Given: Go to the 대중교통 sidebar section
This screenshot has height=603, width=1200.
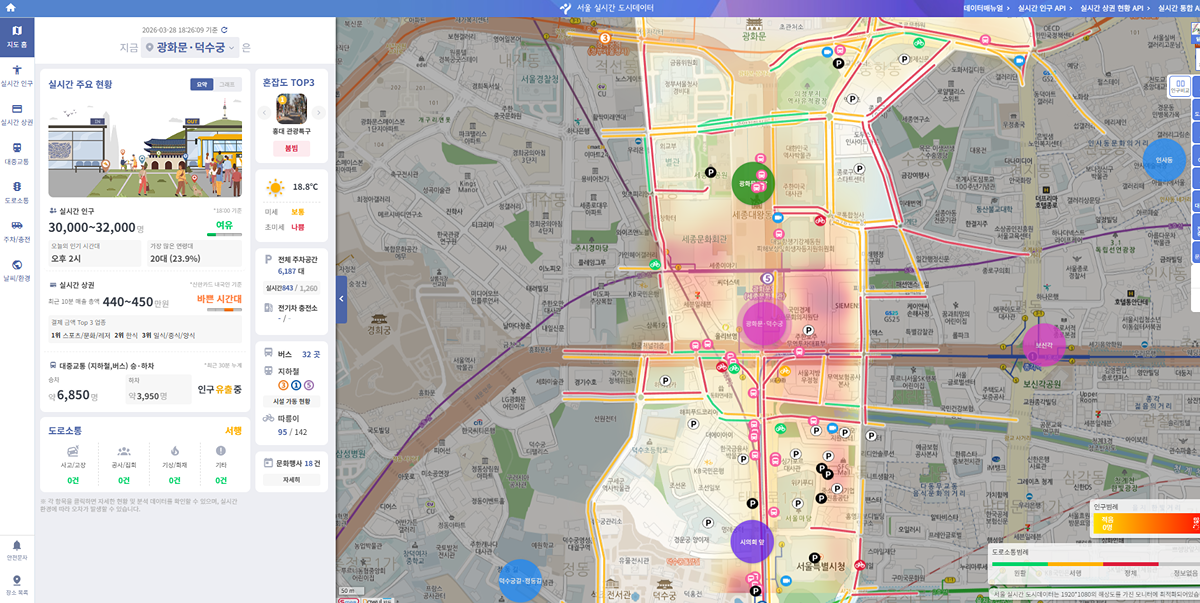Looking at the screenshot, I should point(17,153).
